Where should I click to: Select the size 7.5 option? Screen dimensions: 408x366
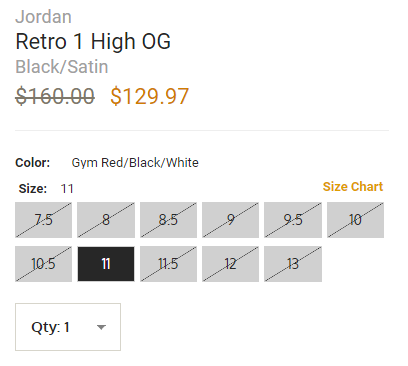click(43, 220)
